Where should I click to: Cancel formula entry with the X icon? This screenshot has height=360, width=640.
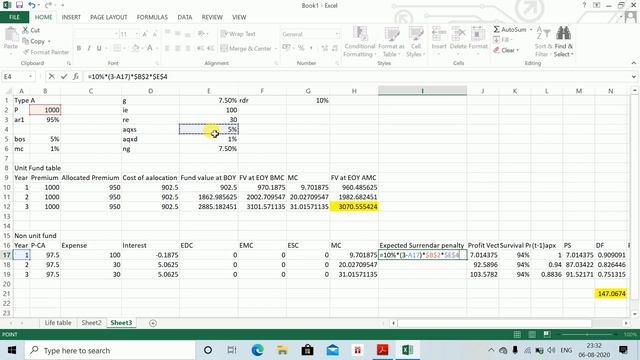click(x=51, y=76)
